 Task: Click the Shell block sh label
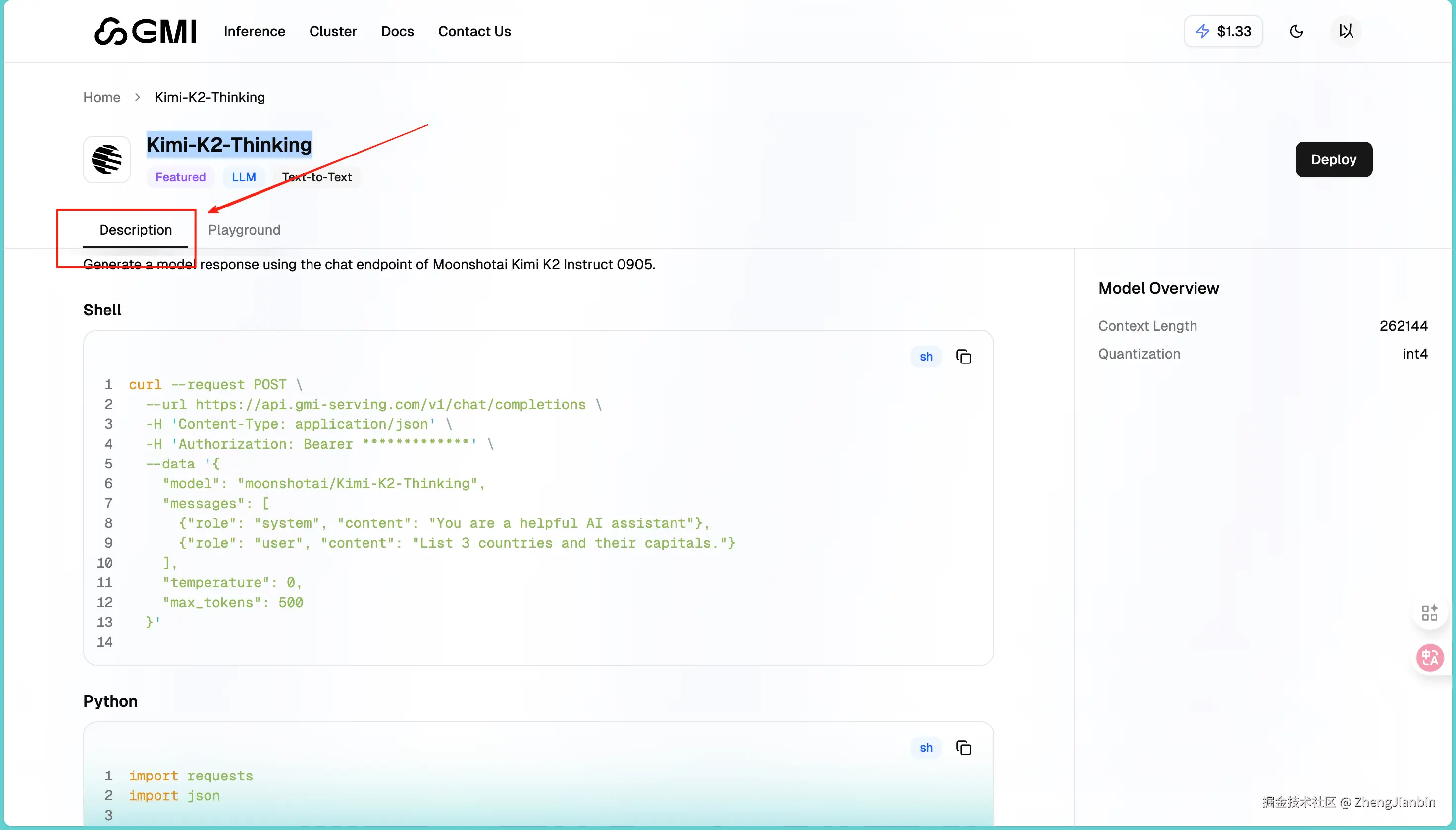(925, 357)
